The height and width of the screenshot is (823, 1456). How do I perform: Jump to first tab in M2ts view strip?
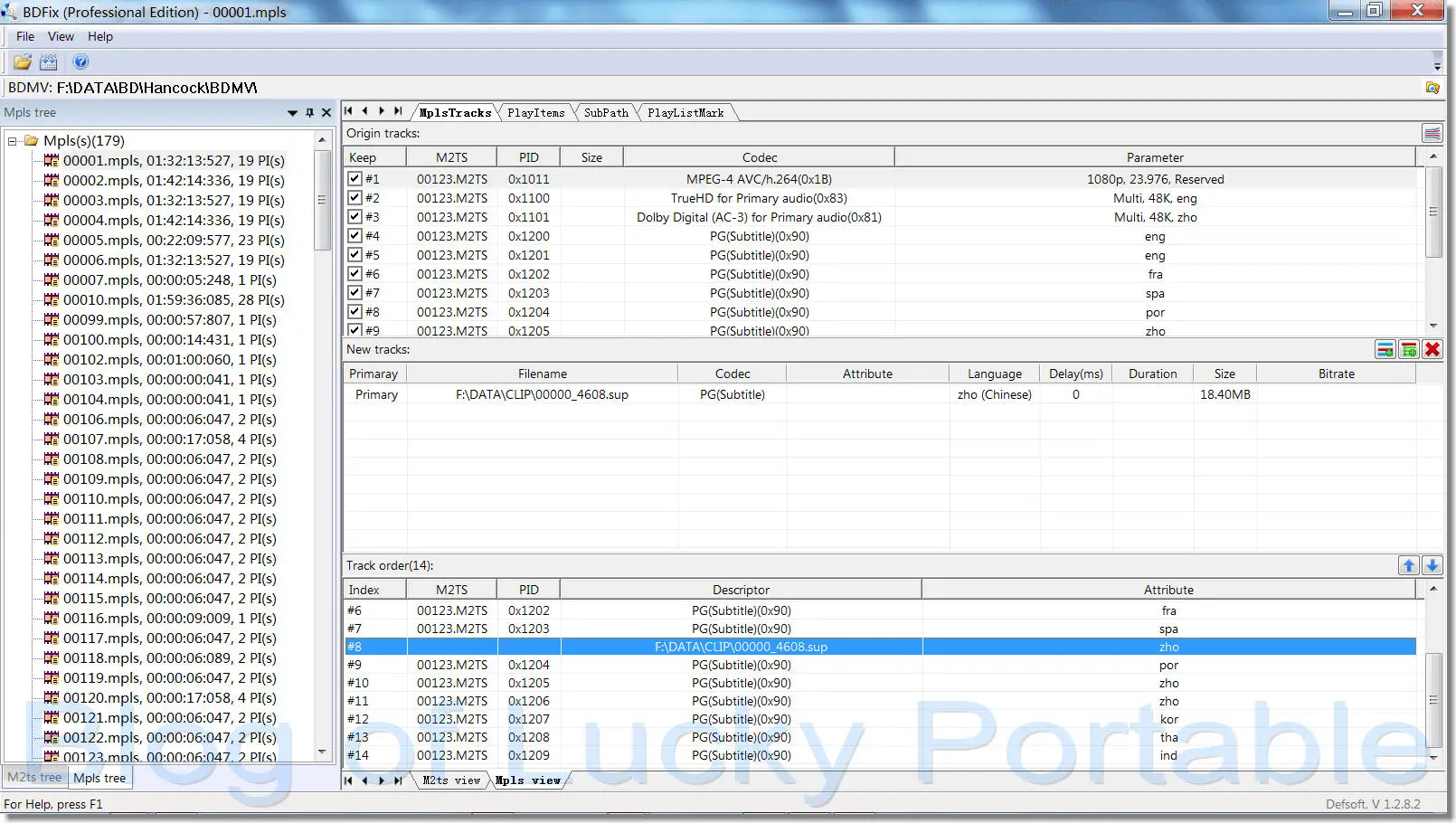(x=349, y=780)
